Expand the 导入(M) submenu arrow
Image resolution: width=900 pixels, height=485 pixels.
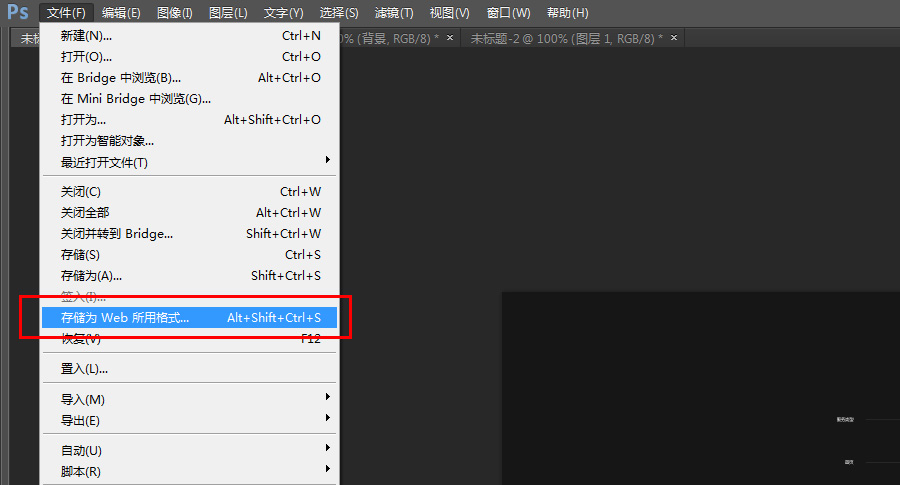click(x=327, y=399)
